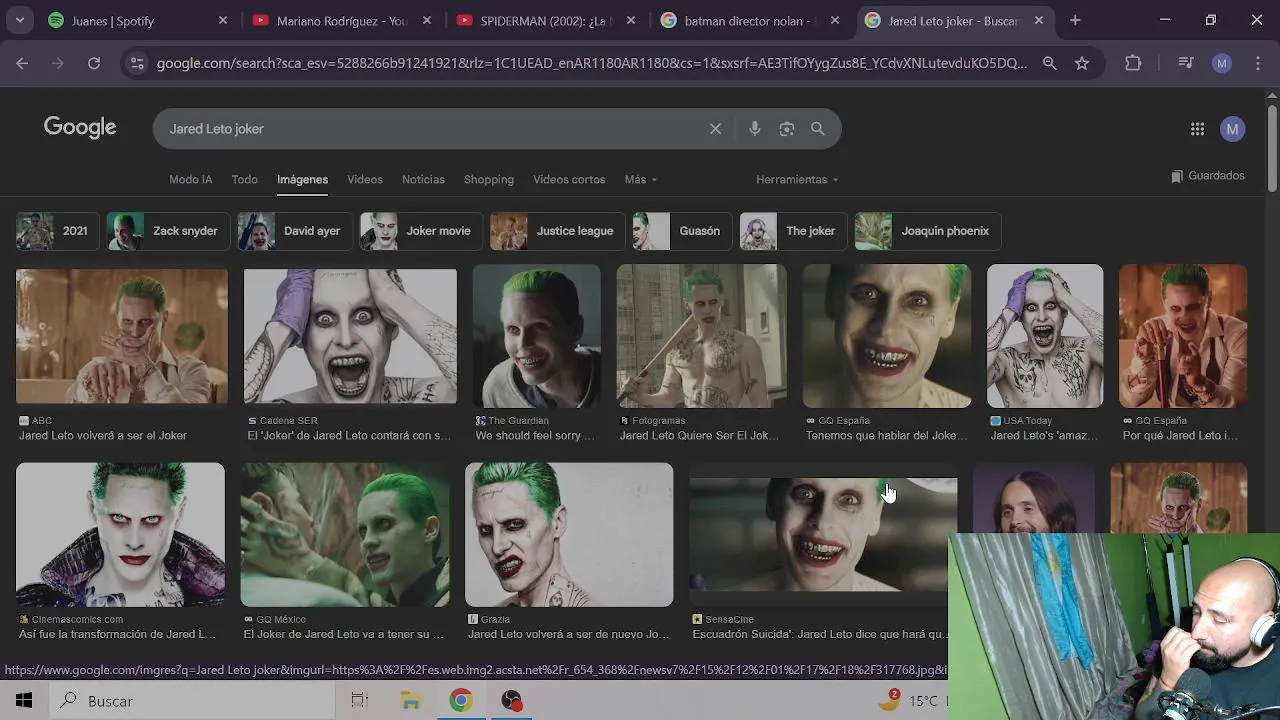Clear the search box with X

tap(715, 129)
